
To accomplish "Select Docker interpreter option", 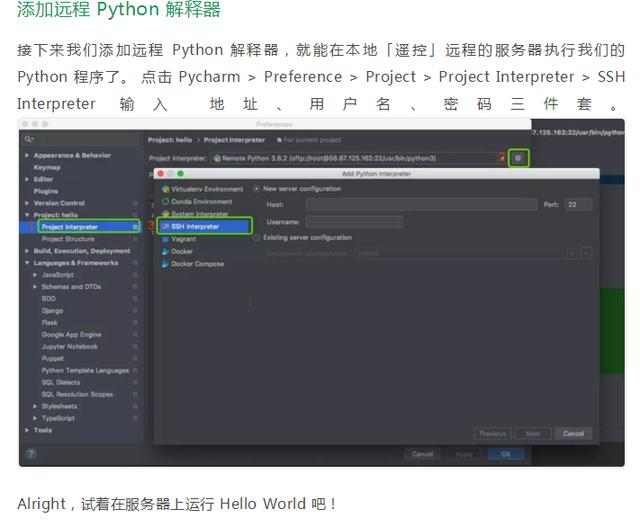I will coord(177,251).
